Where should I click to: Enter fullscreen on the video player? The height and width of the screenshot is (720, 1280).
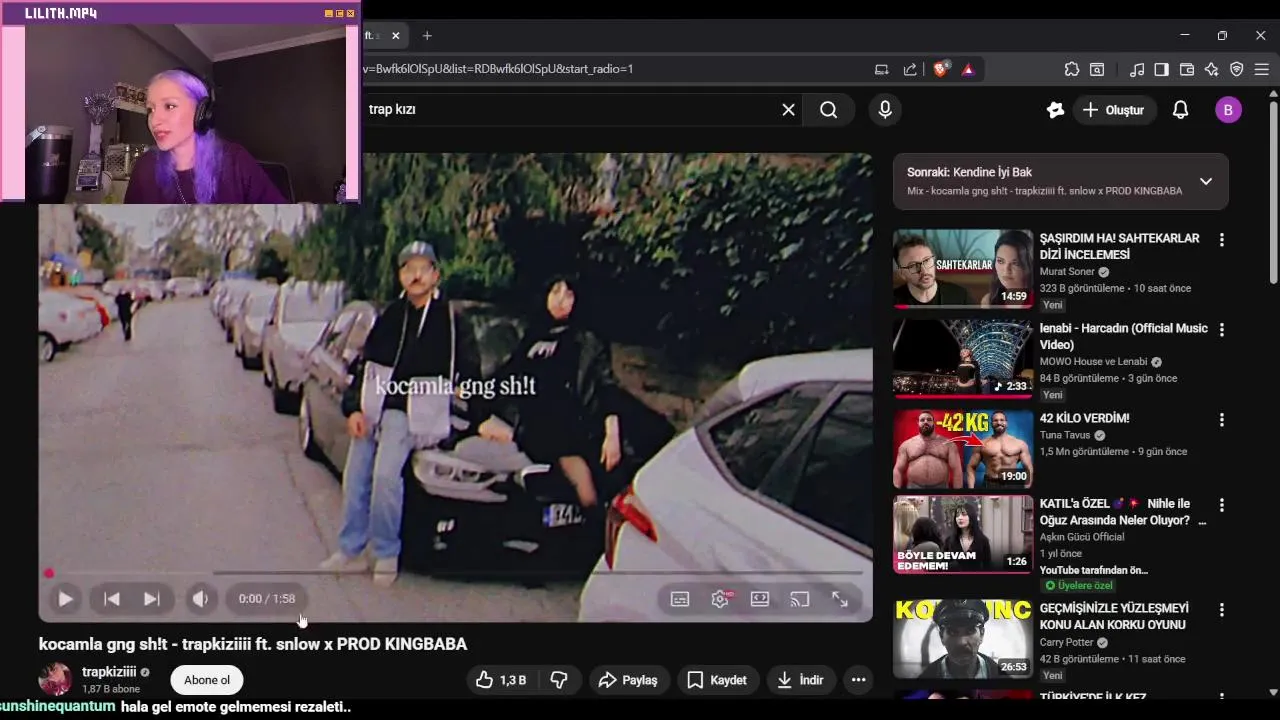pos(840,599)
